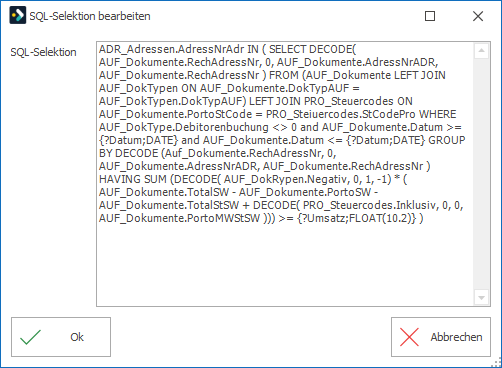Screen dimensions: 502x368
Task: Click 'AUF_DokRypen.Negativ' in the query
Action: coord(286,179)
